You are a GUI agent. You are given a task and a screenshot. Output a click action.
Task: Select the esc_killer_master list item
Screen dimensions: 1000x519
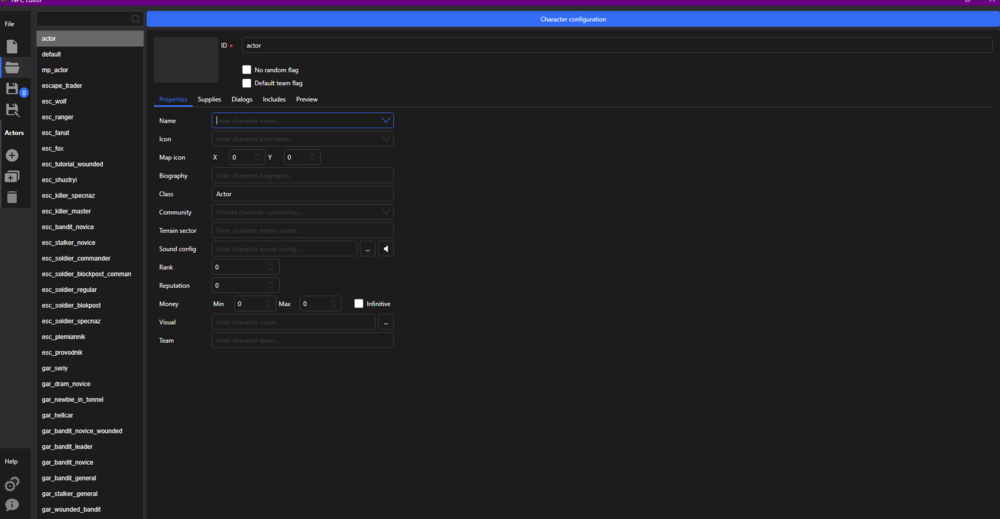(x=90, y=211)
